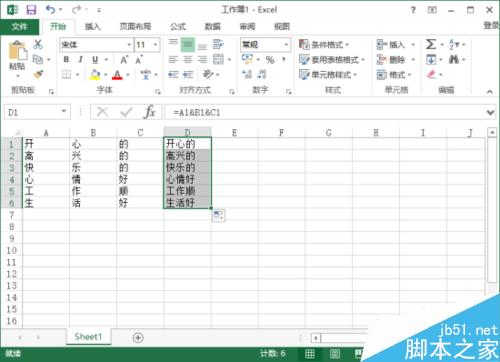The height and width of the screenshot is (362, 500).
Task: Open the number format dropdown
Action: point(286,45)
